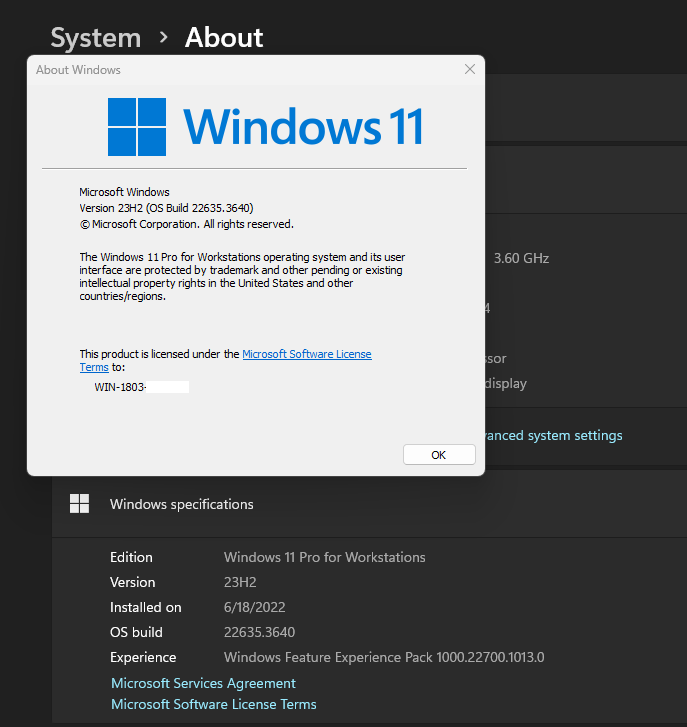Click the Windows specifications section icon
The width and height of the screenshot is (687, 727).
point(79,504)
